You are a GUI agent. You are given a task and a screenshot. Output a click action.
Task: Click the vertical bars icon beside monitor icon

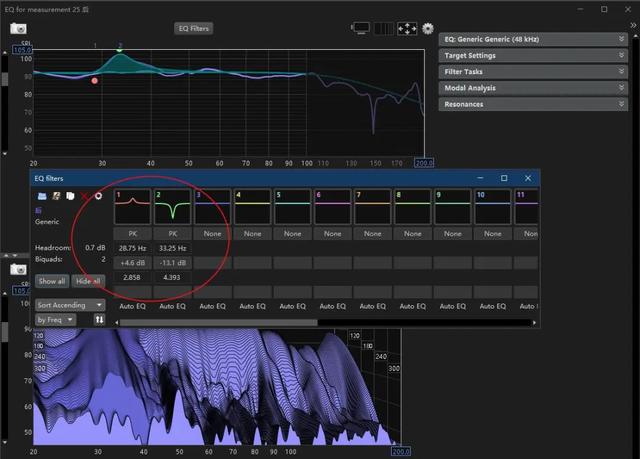[384, 28]
